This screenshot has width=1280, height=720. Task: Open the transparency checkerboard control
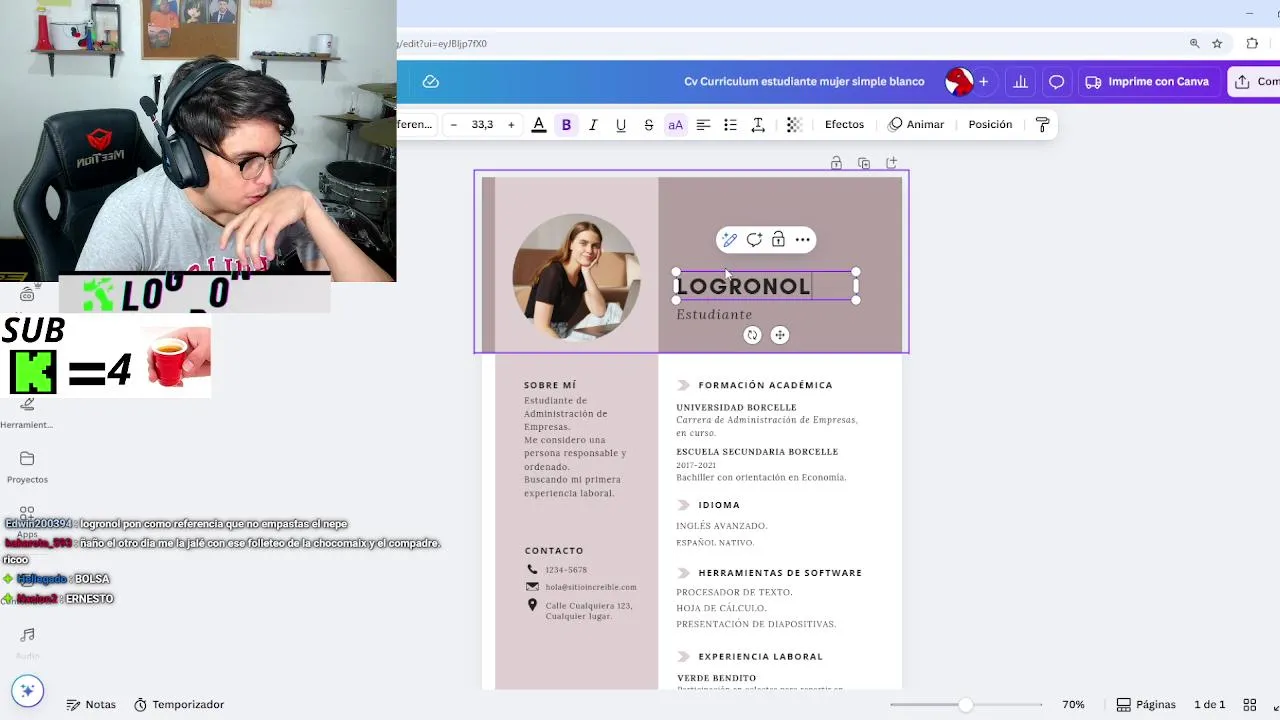click(x=794, y=125)
